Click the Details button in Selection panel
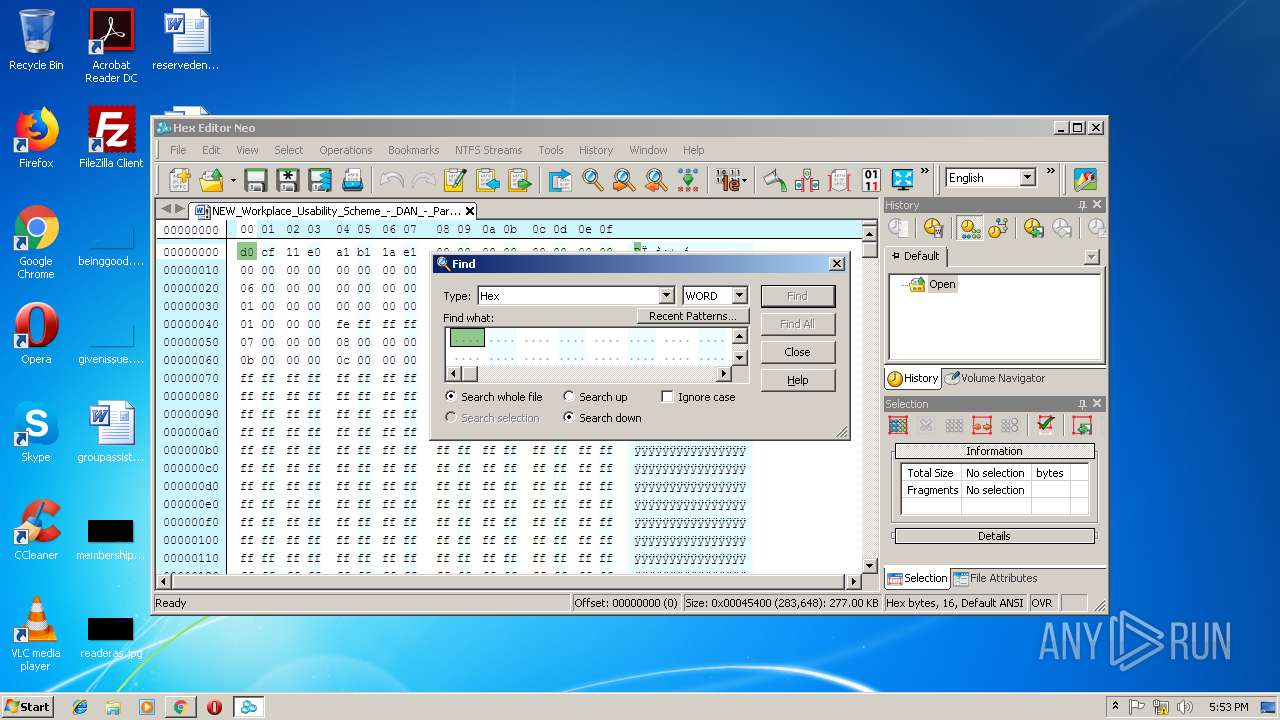Image resolution: width=1280 pixels, height=720 pixels. [994, 536]
